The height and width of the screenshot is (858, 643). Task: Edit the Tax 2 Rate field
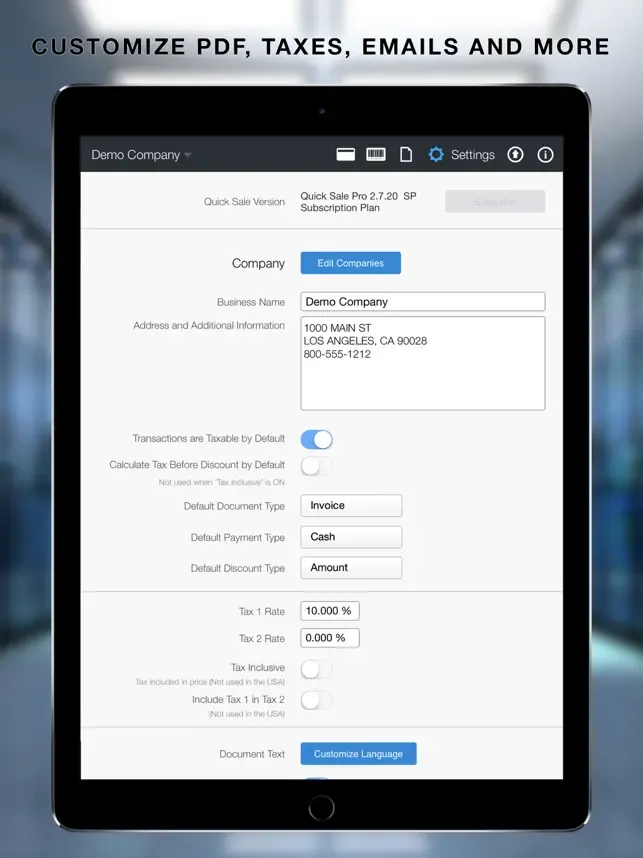pyautogui.click(x=330, y=638)
